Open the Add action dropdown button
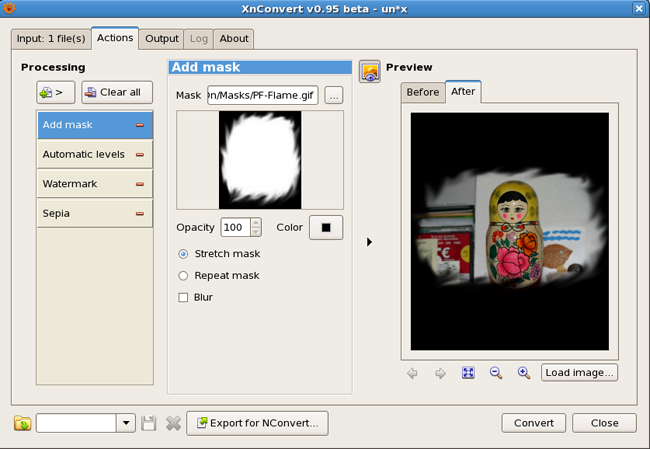The width and height of the screenshot is (650, 449). (56, 93)
